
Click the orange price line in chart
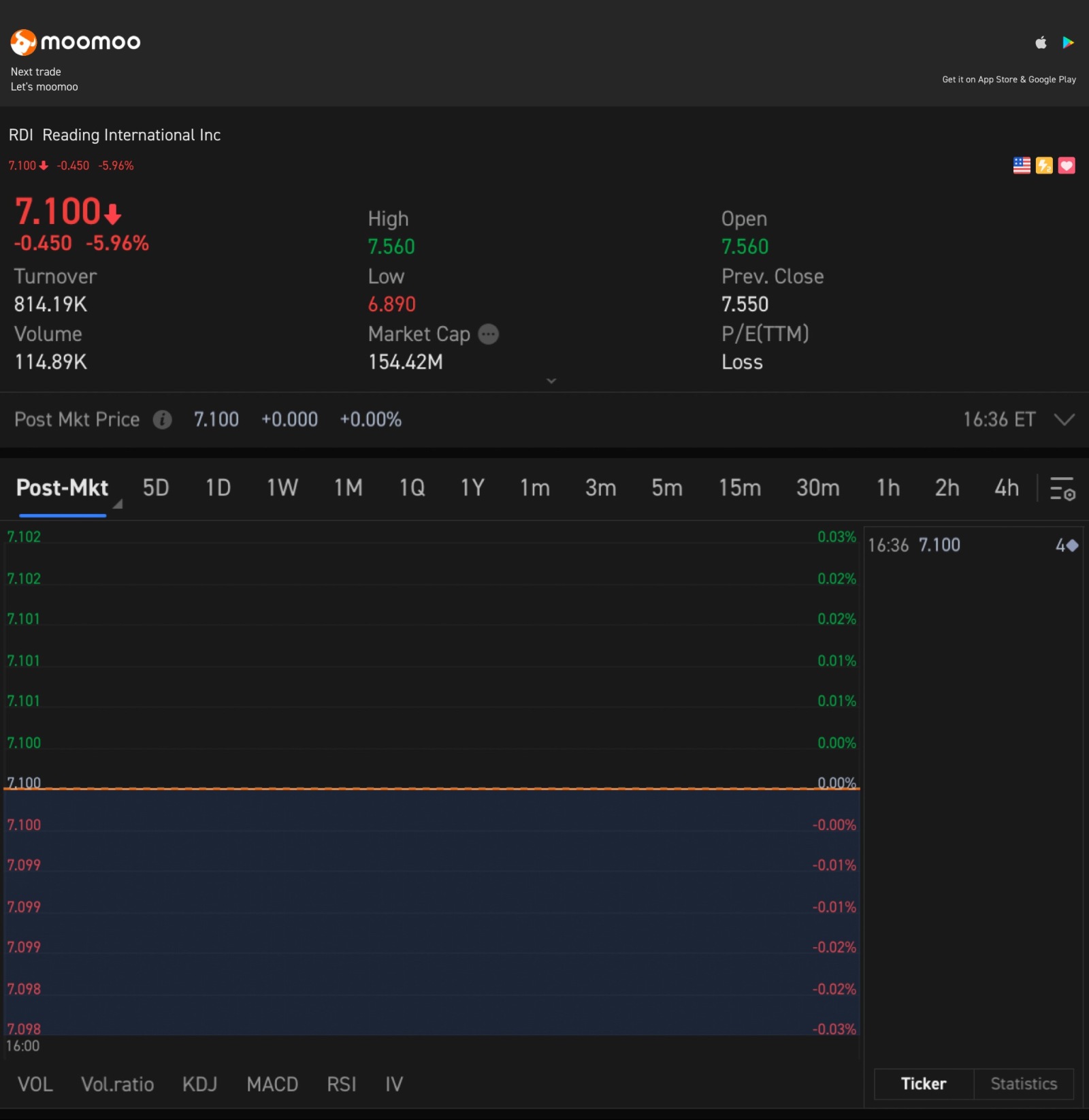pos(432,788)
